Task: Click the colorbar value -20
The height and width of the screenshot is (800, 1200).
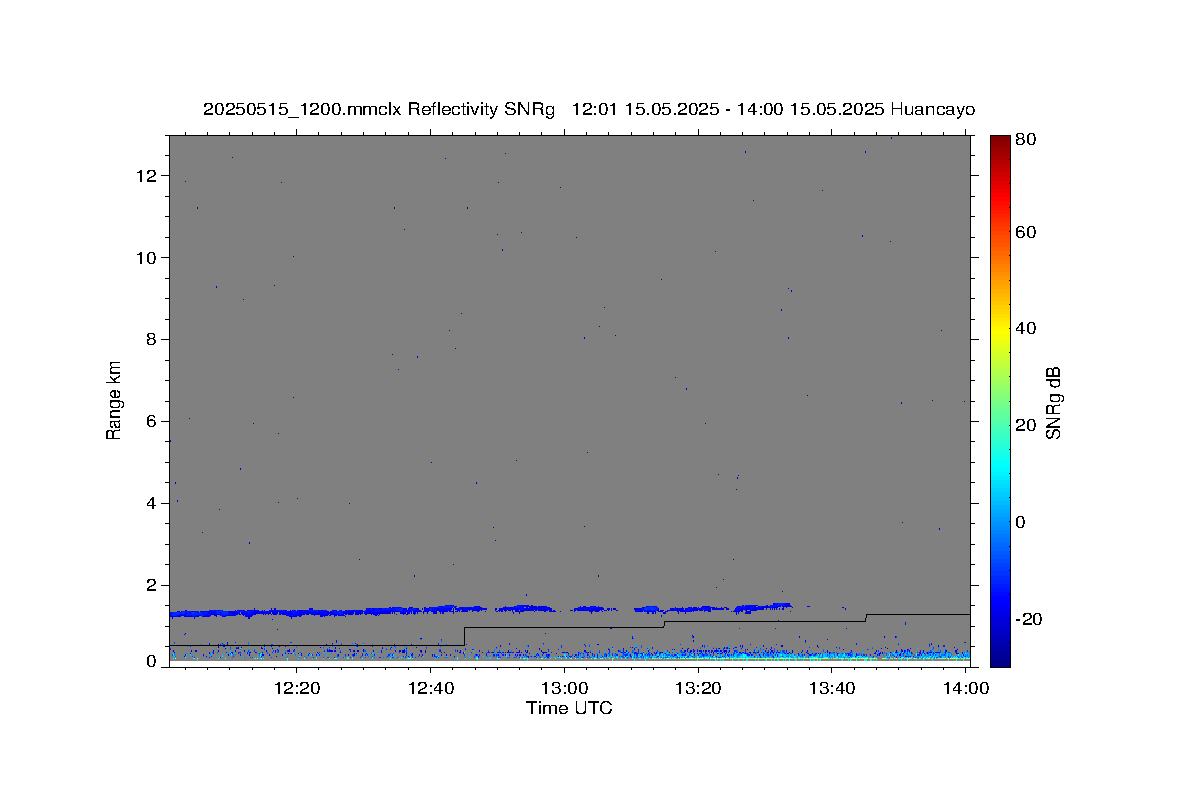Action: pos(1028,620)
